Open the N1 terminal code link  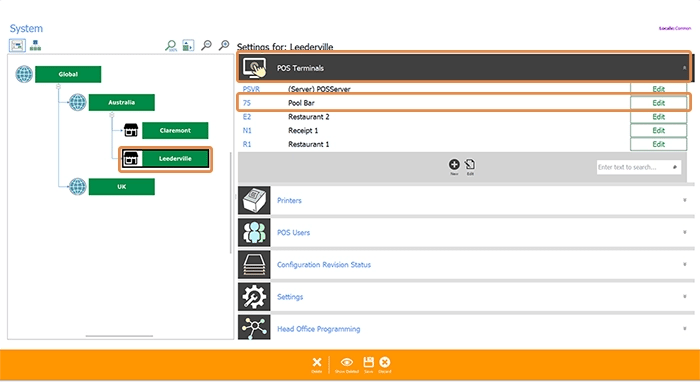(247, 130)
